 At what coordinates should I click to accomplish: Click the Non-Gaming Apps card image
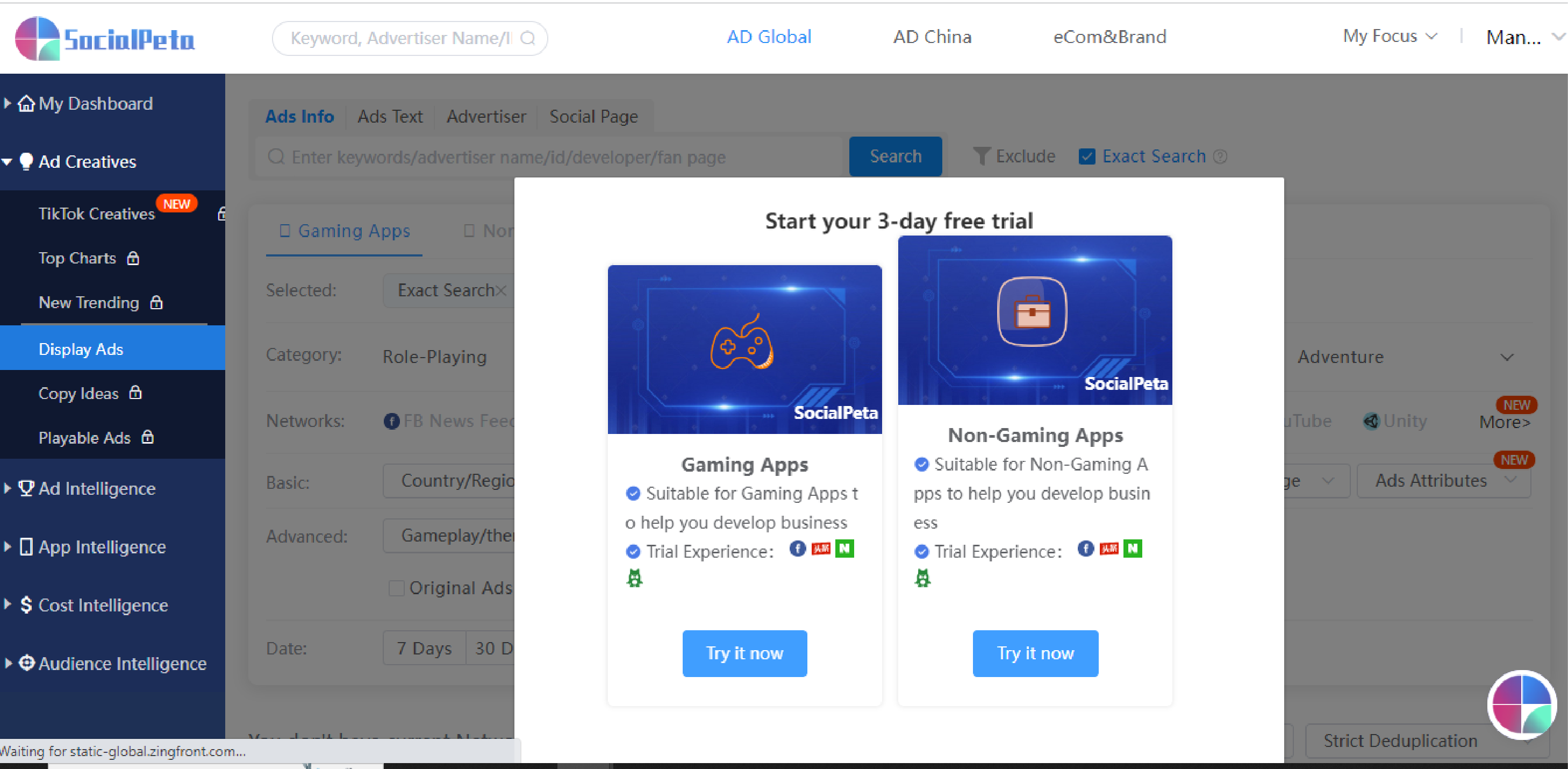coord(1035,321)
